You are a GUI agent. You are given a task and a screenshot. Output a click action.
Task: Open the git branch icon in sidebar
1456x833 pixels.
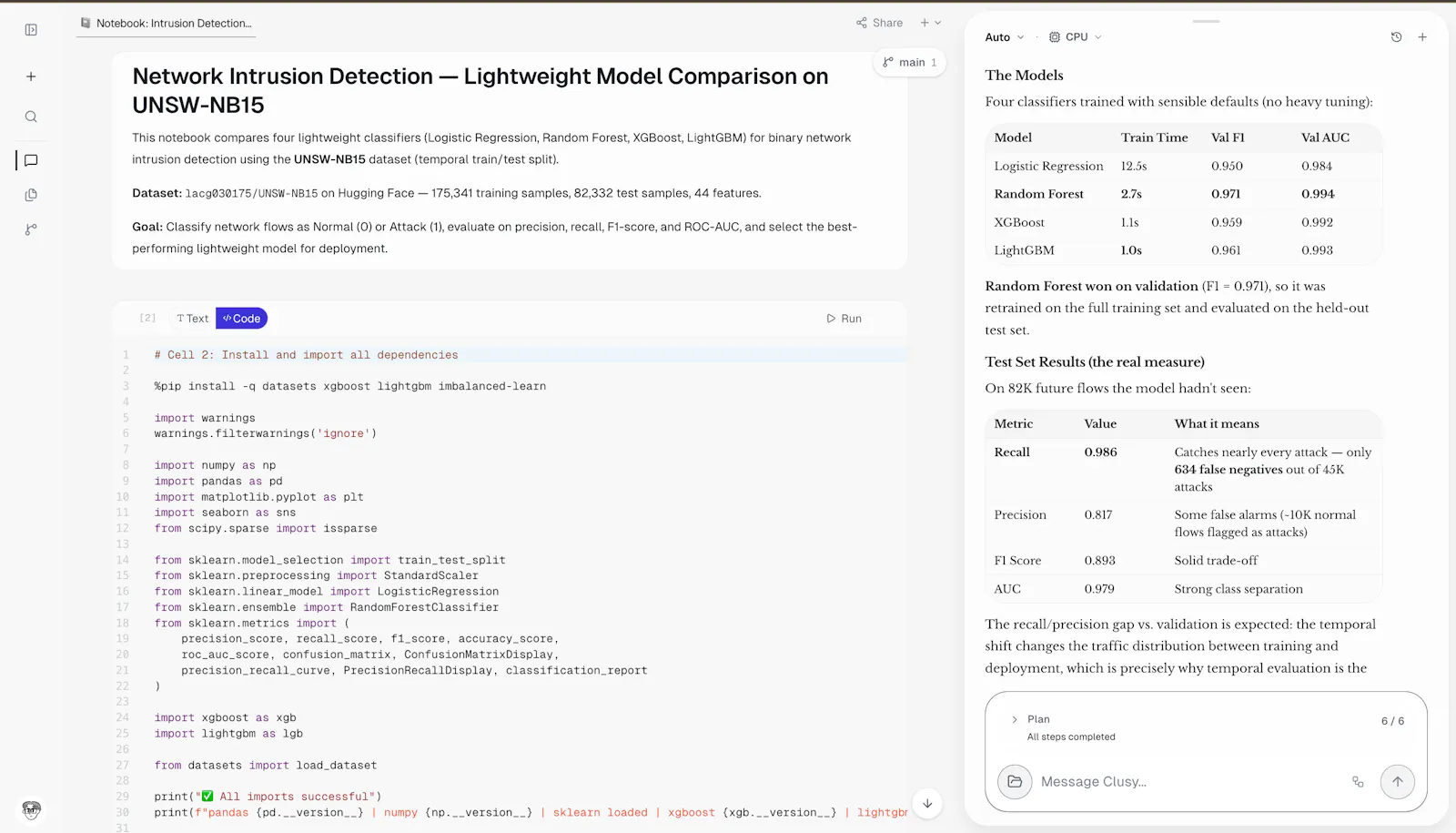click(x=31, y=229)
